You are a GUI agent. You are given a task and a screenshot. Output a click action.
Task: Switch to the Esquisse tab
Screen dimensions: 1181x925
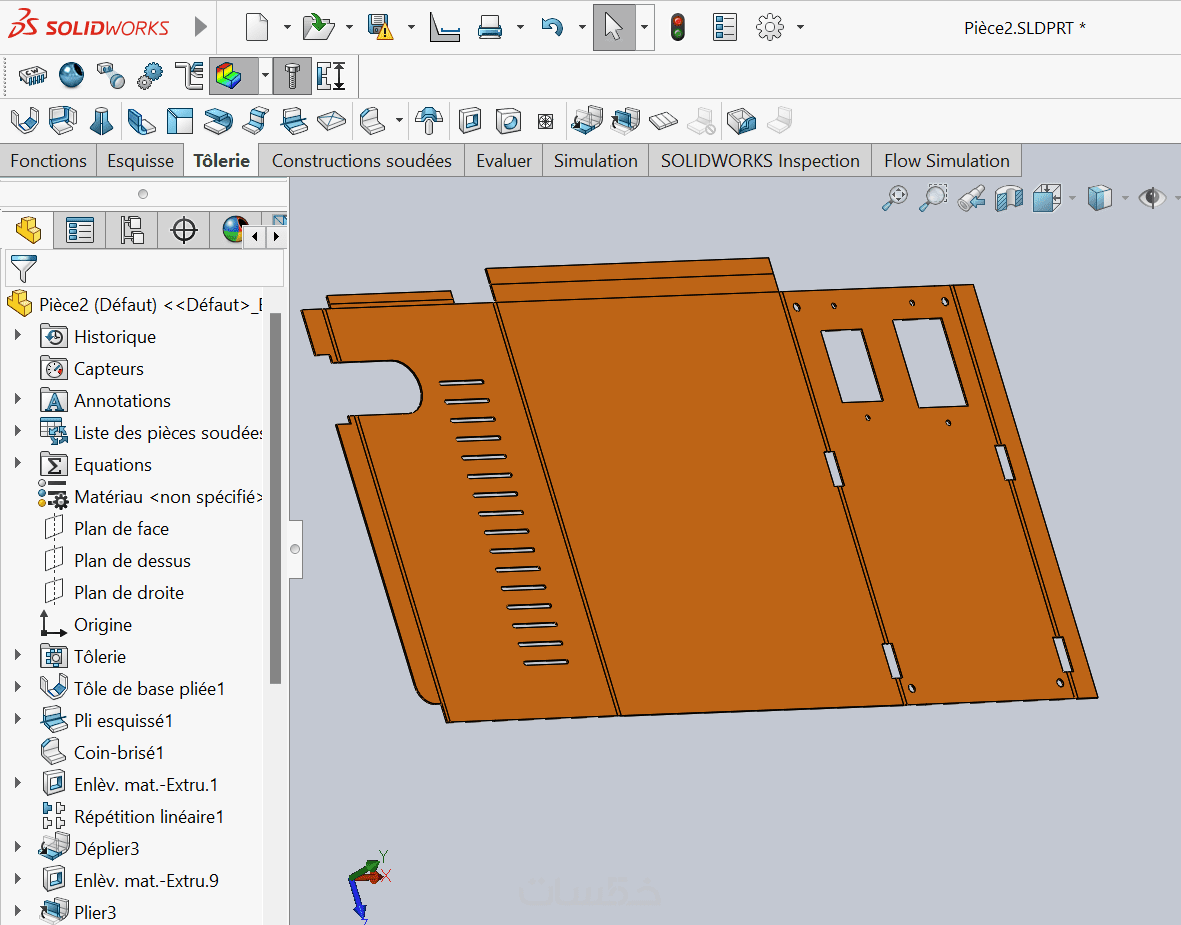(x=141, y=161)
